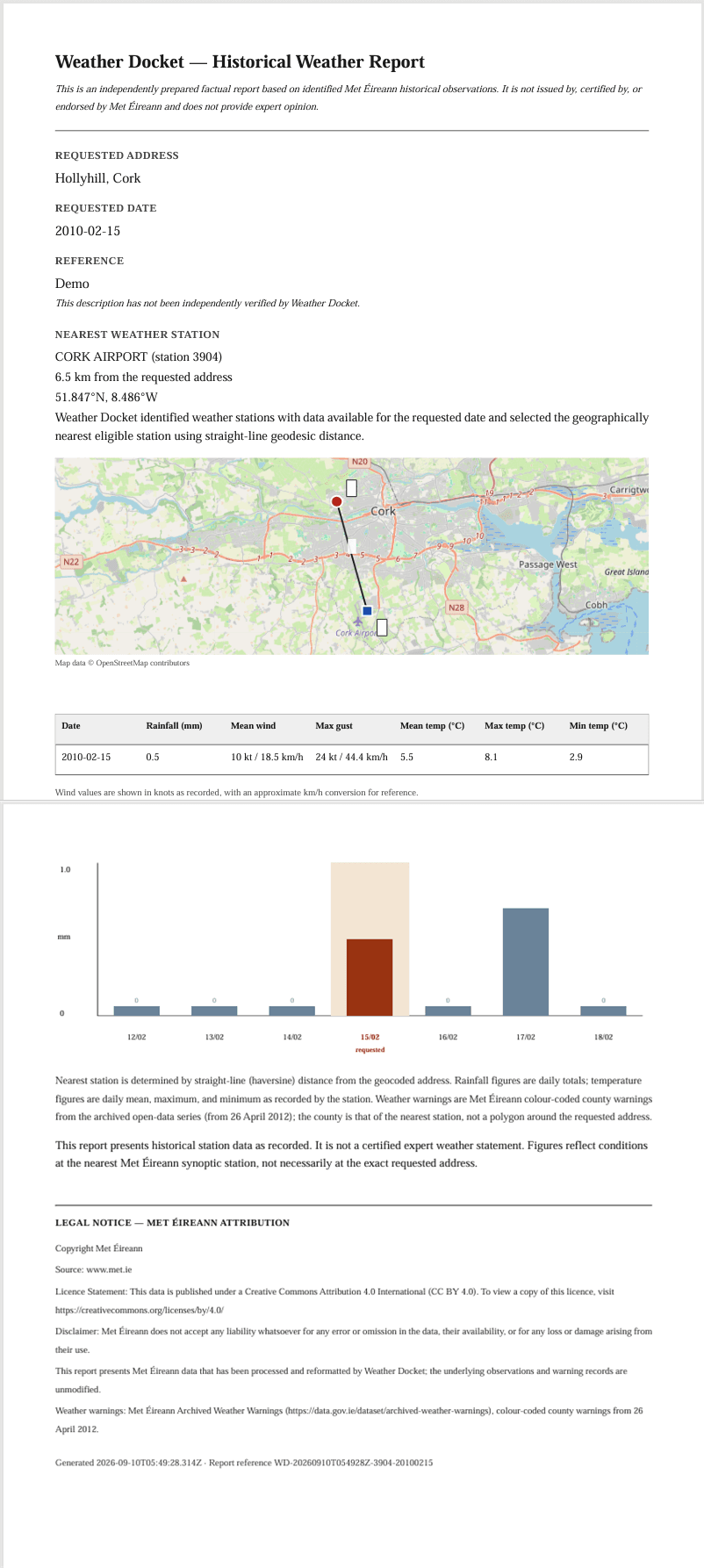Click the Legal Notice heading
This screenshot has width=704, height=1568.
(x=172, y=1222)
